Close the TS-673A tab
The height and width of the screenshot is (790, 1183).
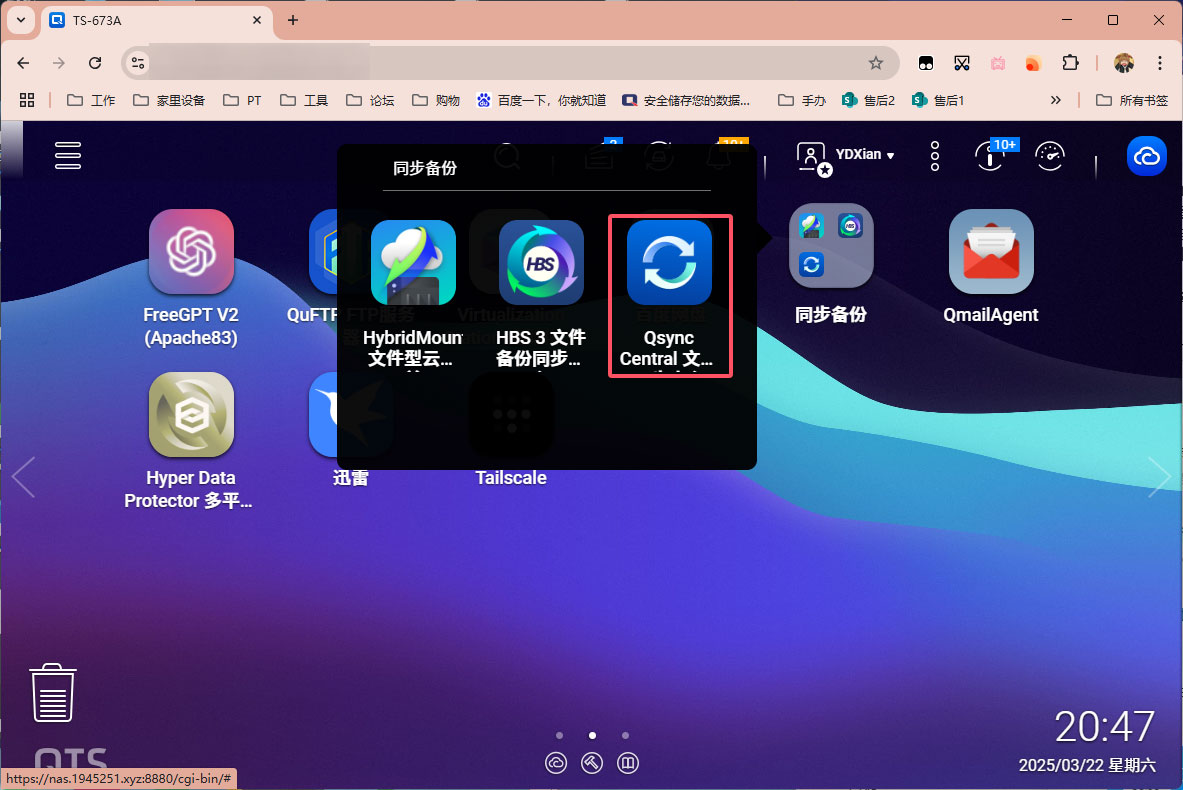[x=257, y=20]
